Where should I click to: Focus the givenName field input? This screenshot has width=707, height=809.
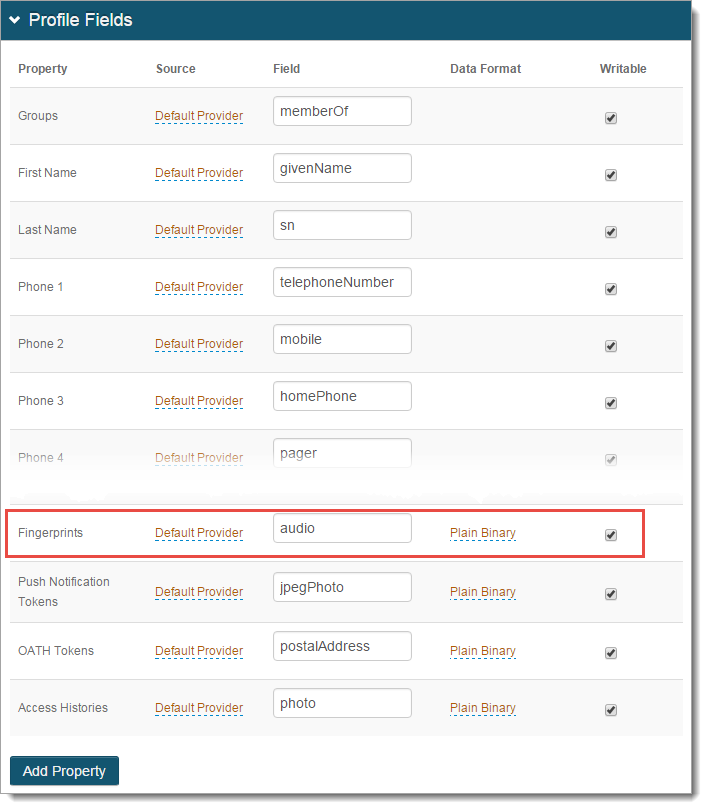coord(342,168)
